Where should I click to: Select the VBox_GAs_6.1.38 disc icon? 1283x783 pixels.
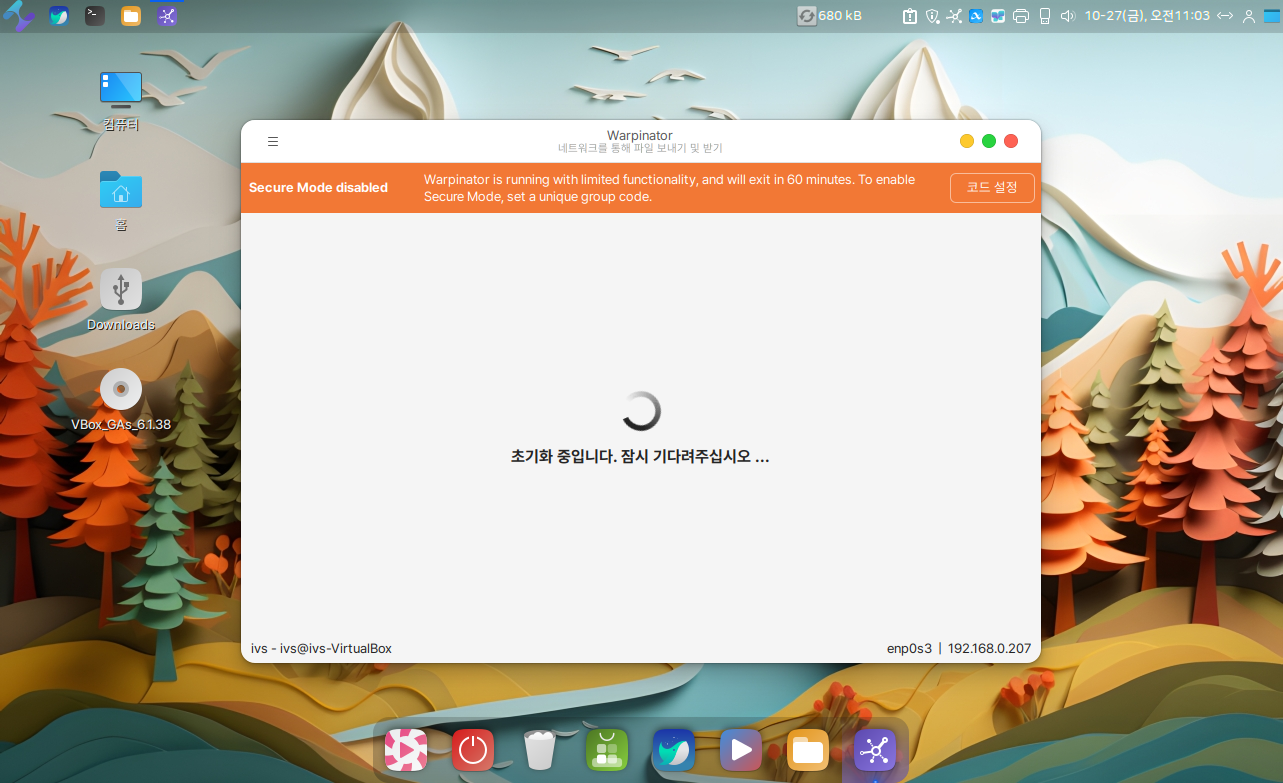coord(121,390)
